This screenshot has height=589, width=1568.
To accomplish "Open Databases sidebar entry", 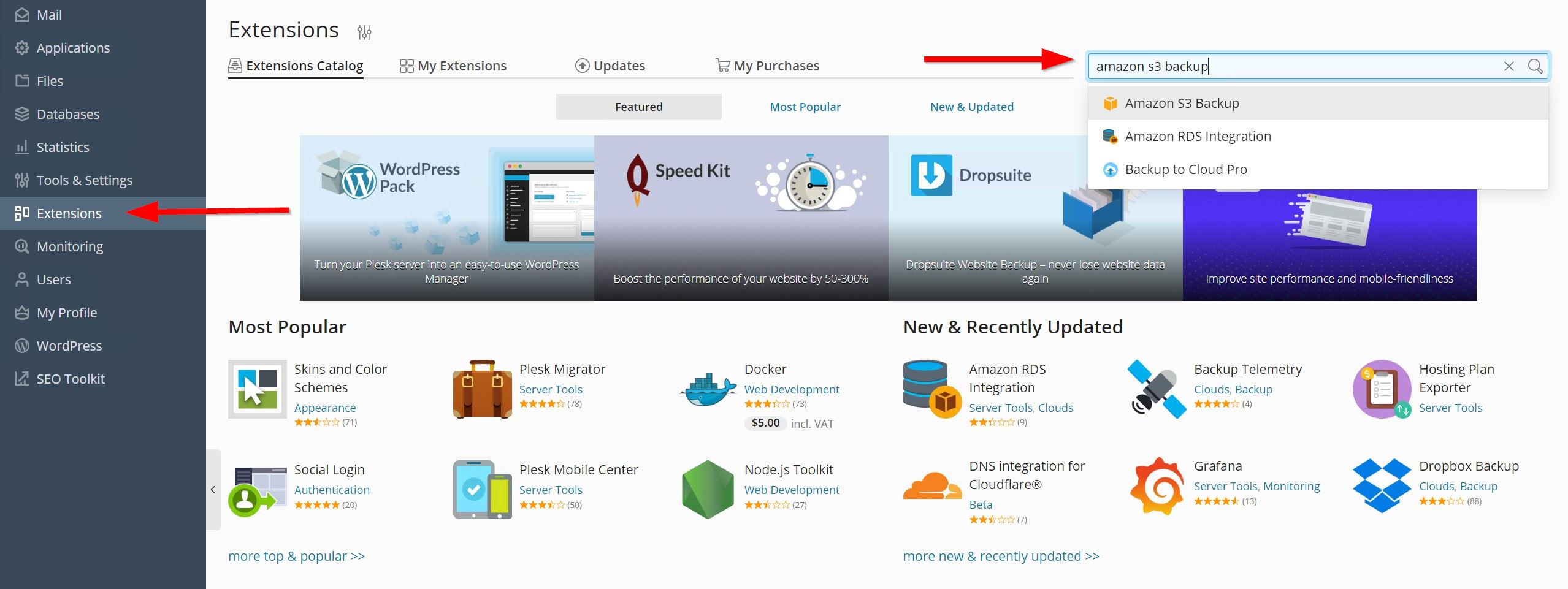I will 102,114.
